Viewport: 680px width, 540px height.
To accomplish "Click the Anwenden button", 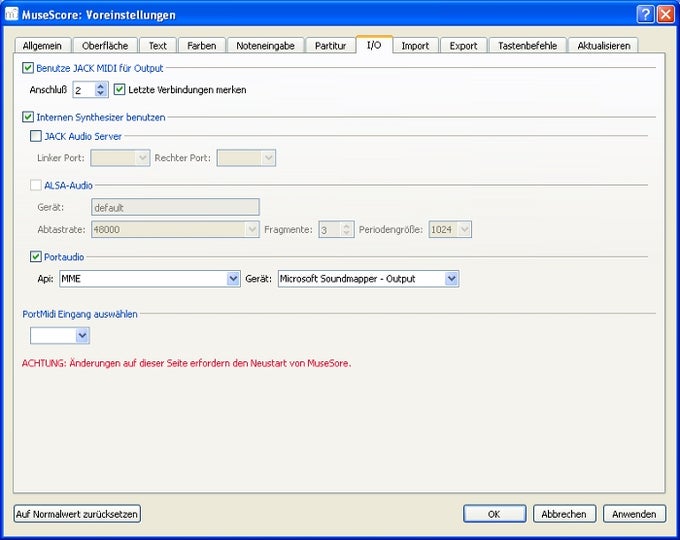I will 634,514.
